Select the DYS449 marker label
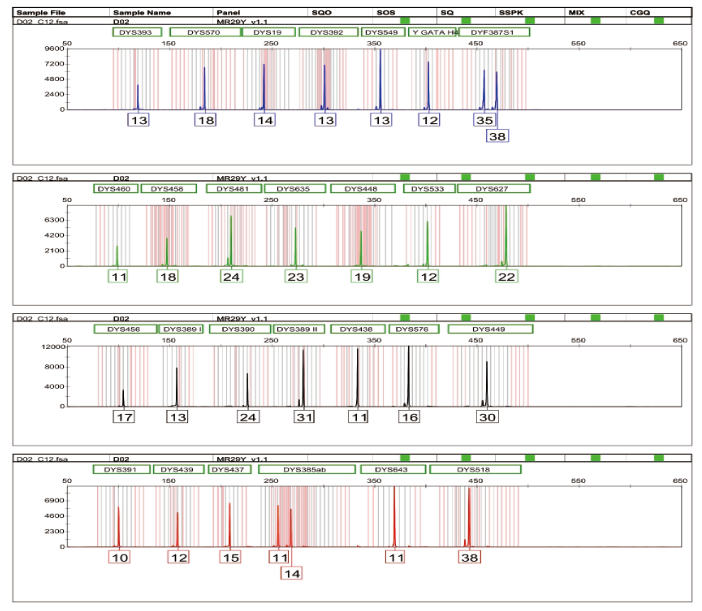The width and height of the screenshot is (702, 611). click(489, 328)
